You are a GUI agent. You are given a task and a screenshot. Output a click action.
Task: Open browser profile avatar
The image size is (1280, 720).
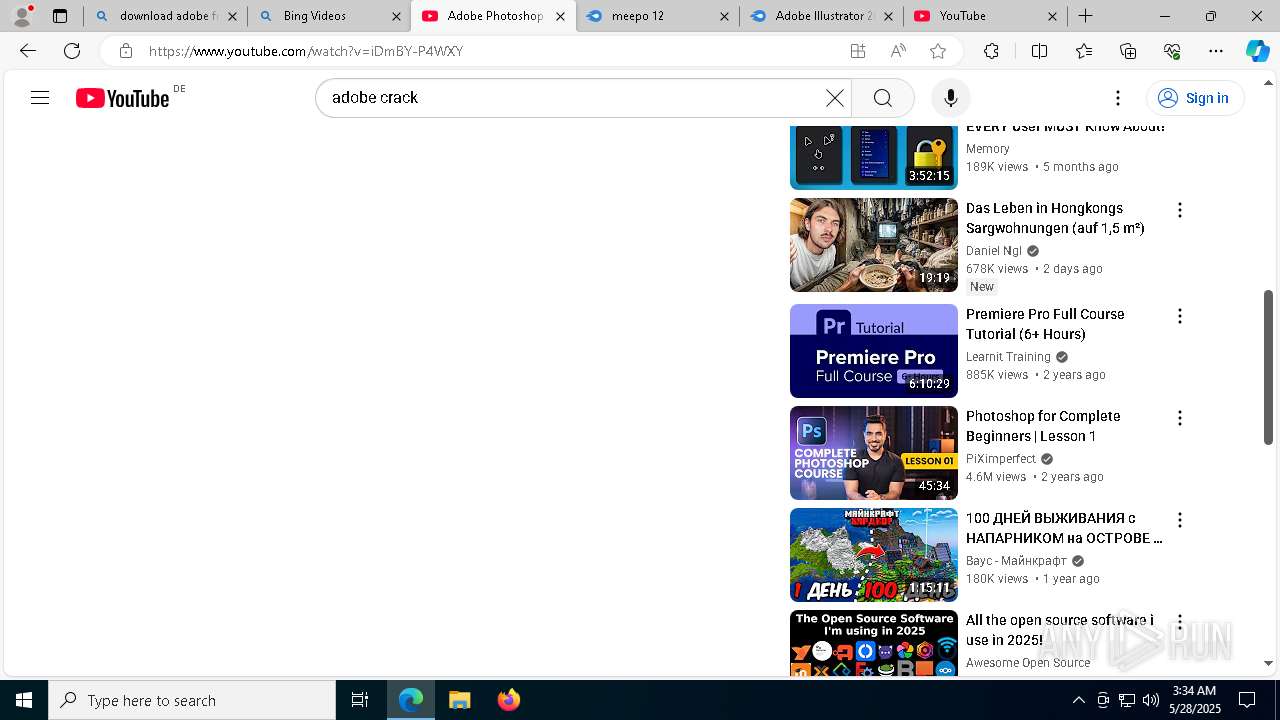pyautogui.click(x=22, y=16)
